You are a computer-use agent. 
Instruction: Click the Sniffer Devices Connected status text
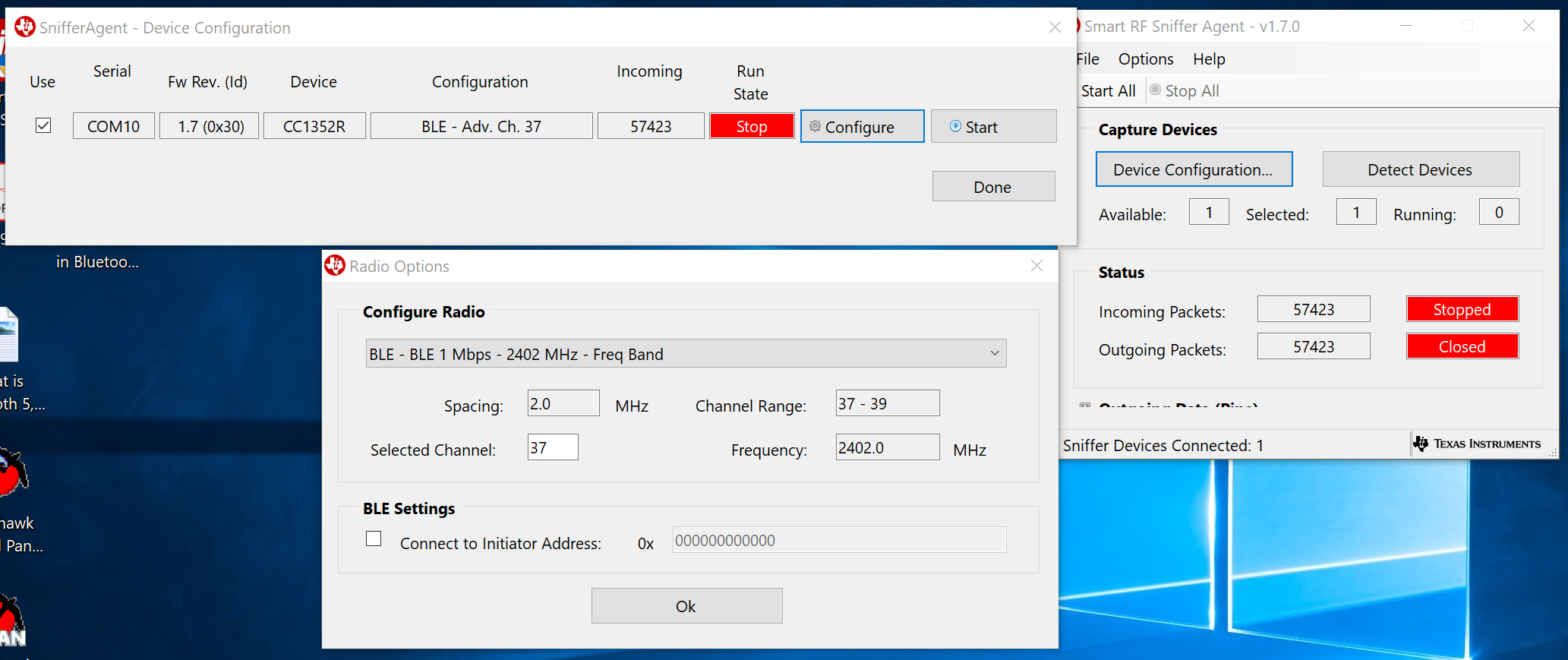1163,445
